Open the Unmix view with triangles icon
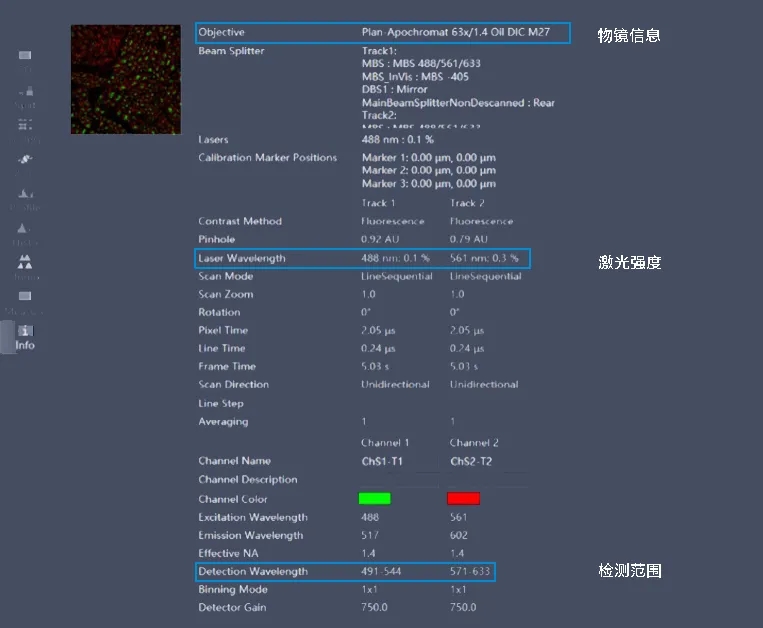 pos(25,262)
